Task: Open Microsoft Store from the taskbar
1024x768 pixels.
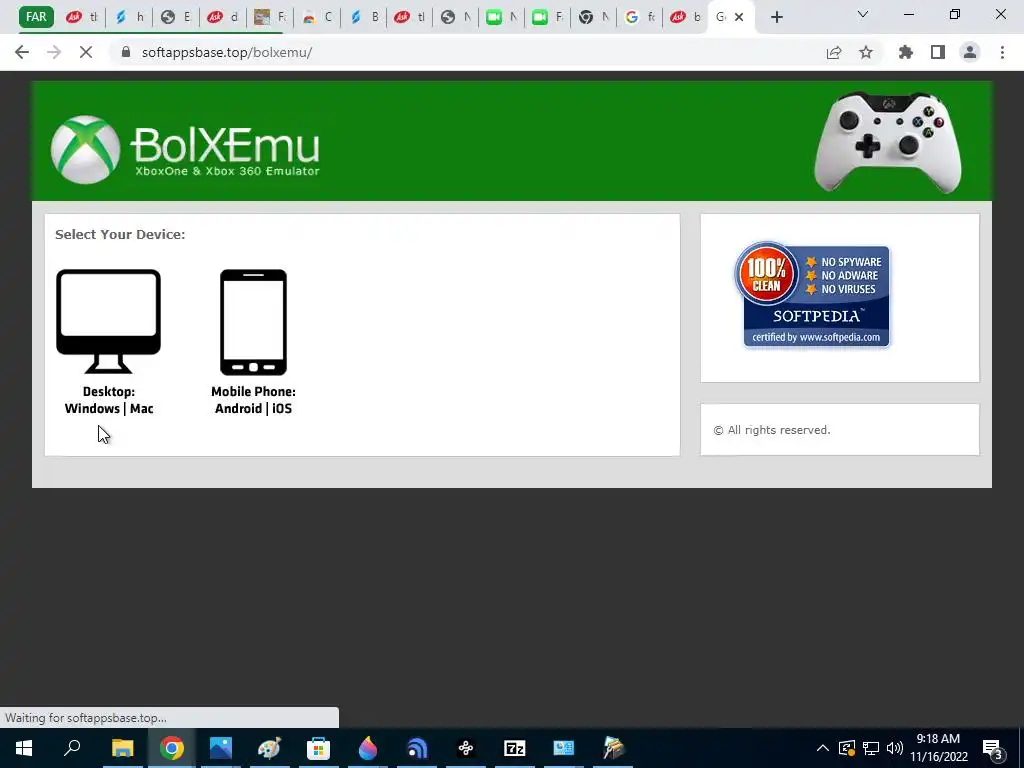Action: 318,748
